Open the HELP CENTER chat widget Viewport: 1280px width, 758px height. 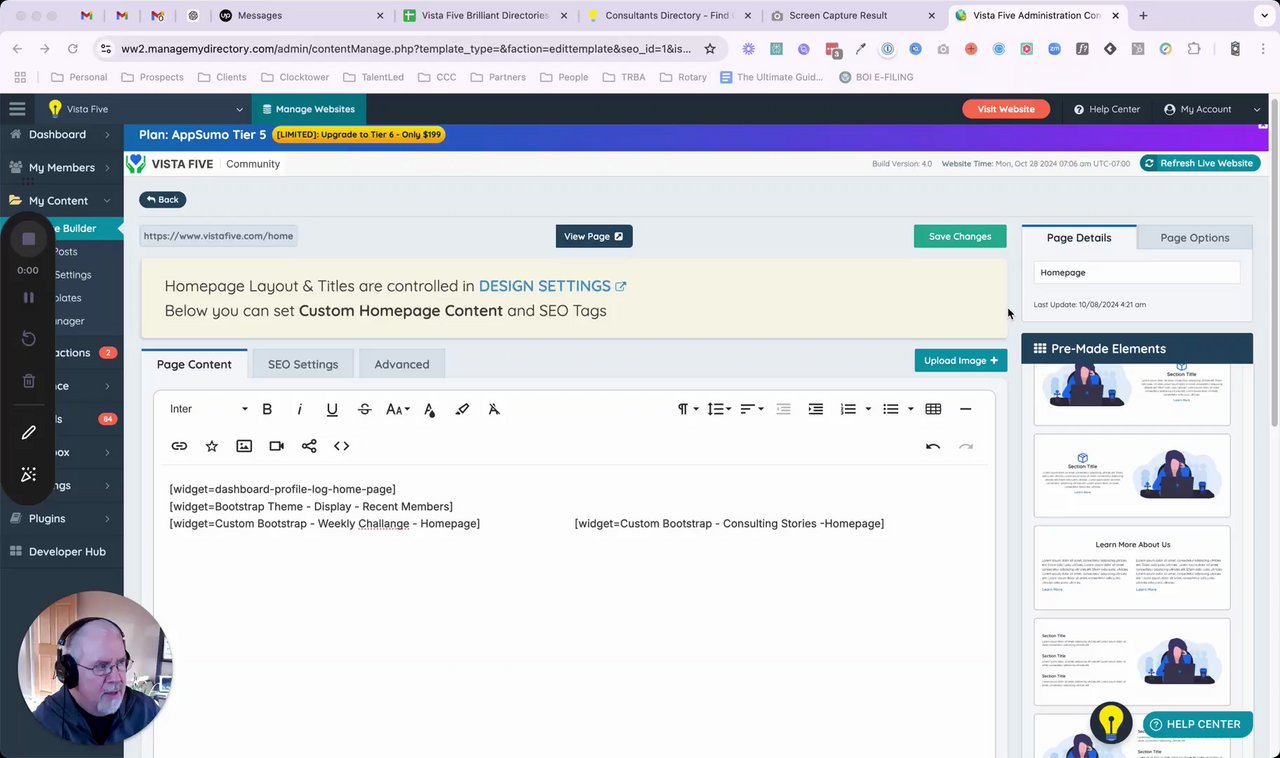(x=1197, y=724)
